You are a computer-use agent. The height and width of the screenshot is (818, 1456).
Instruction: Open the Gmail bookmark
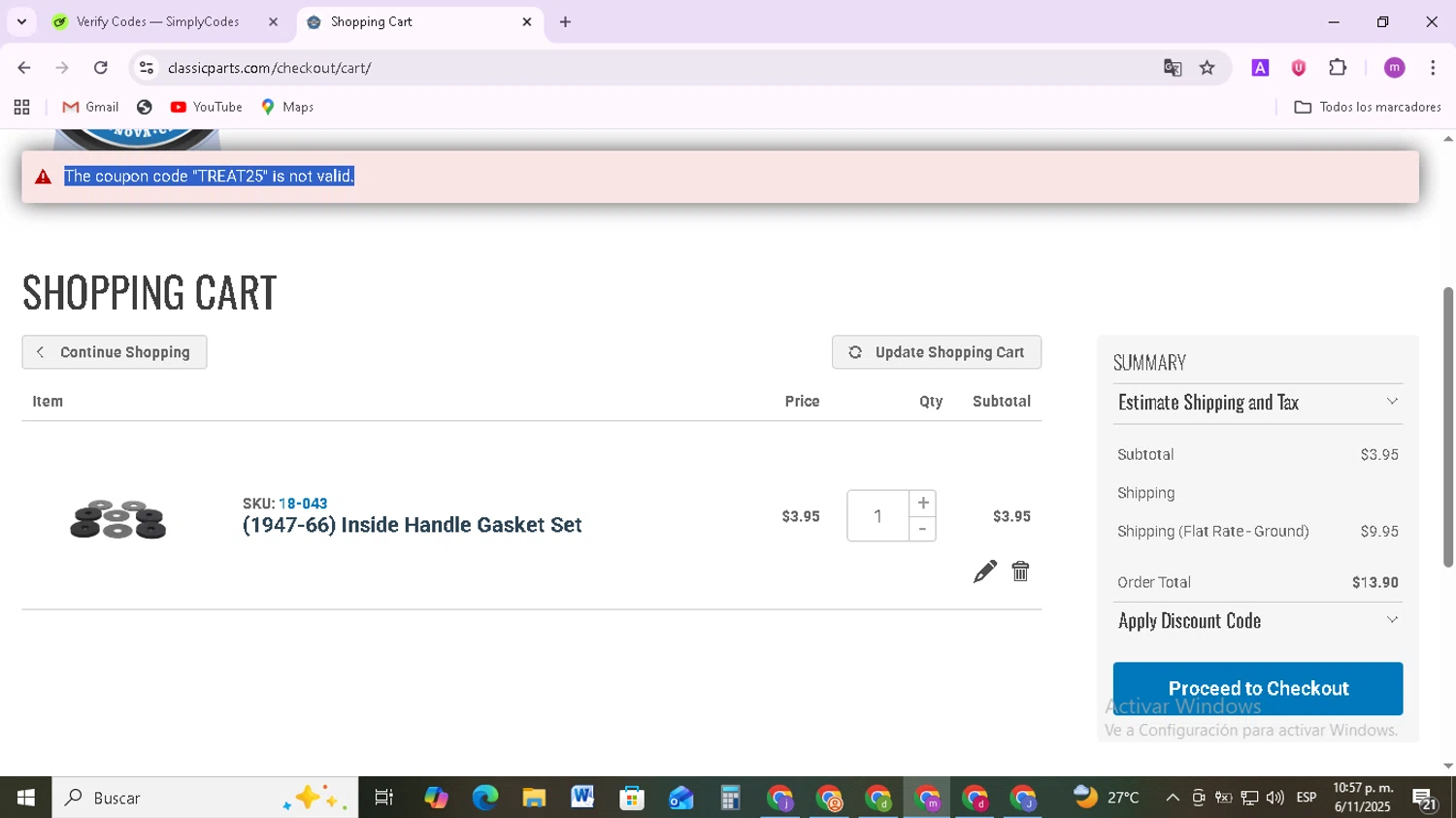point(90,107)
